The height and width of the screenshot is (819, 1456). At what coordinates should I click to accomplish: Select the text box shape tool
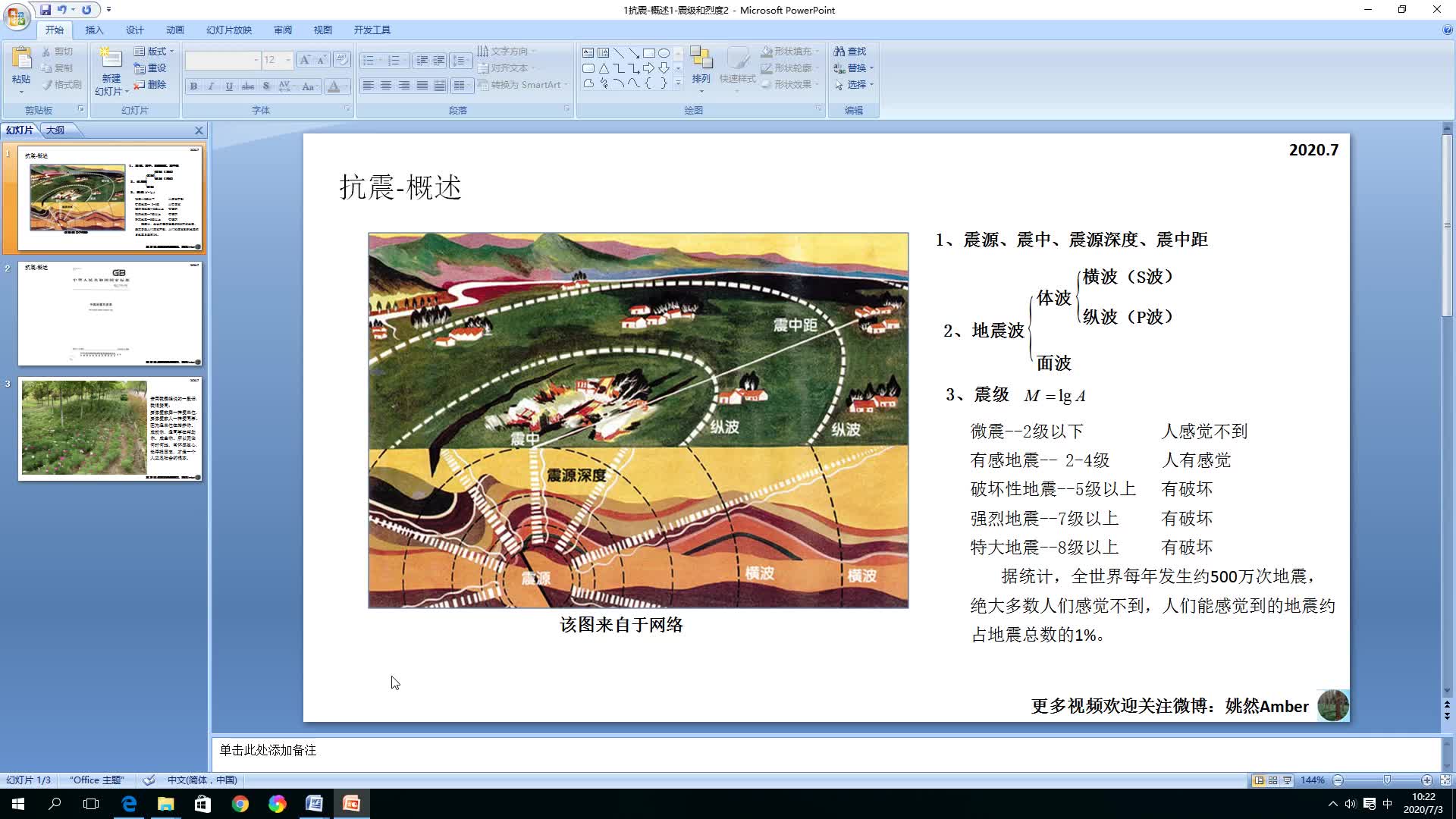588,53
